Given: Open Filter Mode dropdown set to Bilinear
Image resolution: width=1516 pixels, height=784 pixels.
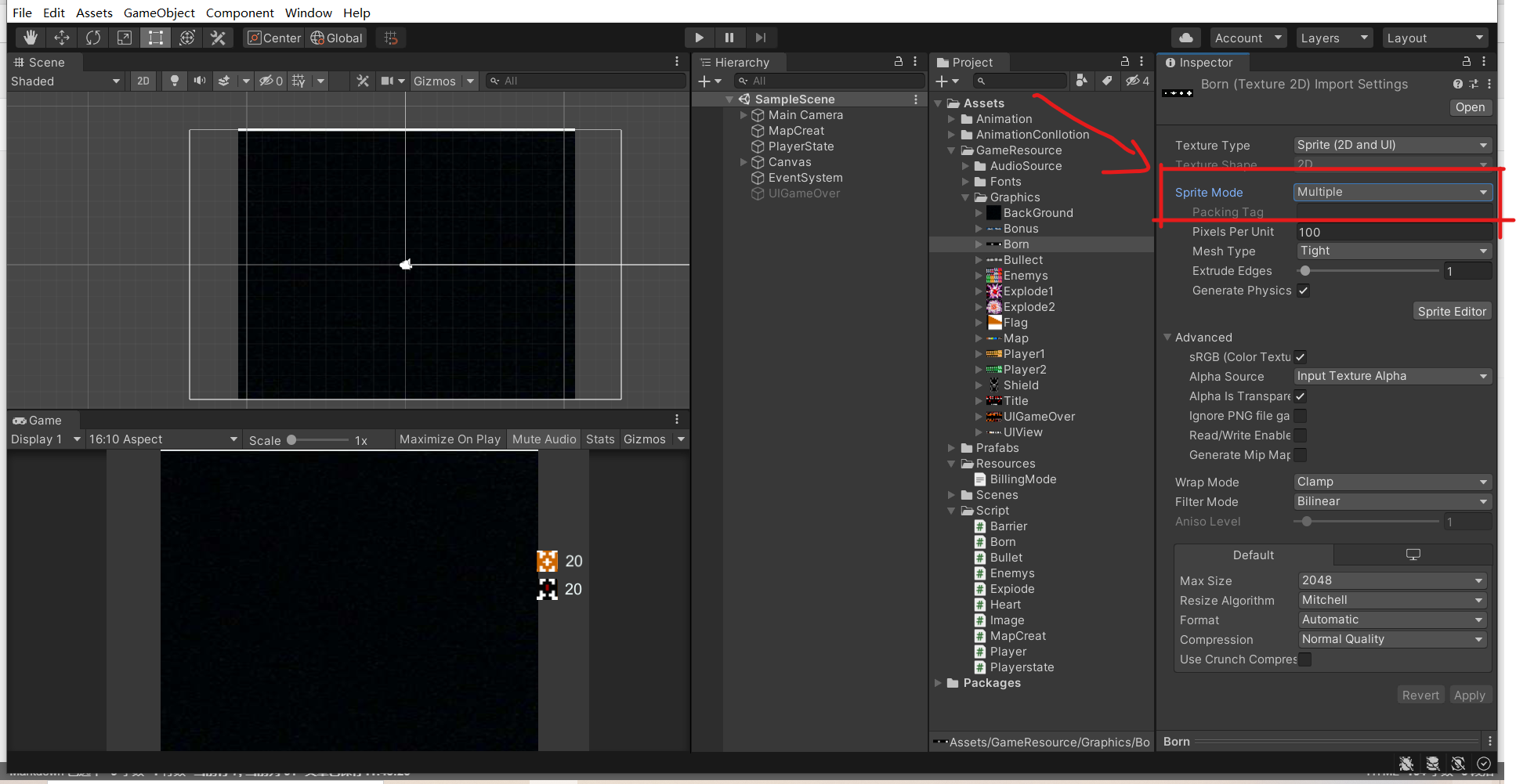Looking at the screenshot, I should [x=1392, y=501].
